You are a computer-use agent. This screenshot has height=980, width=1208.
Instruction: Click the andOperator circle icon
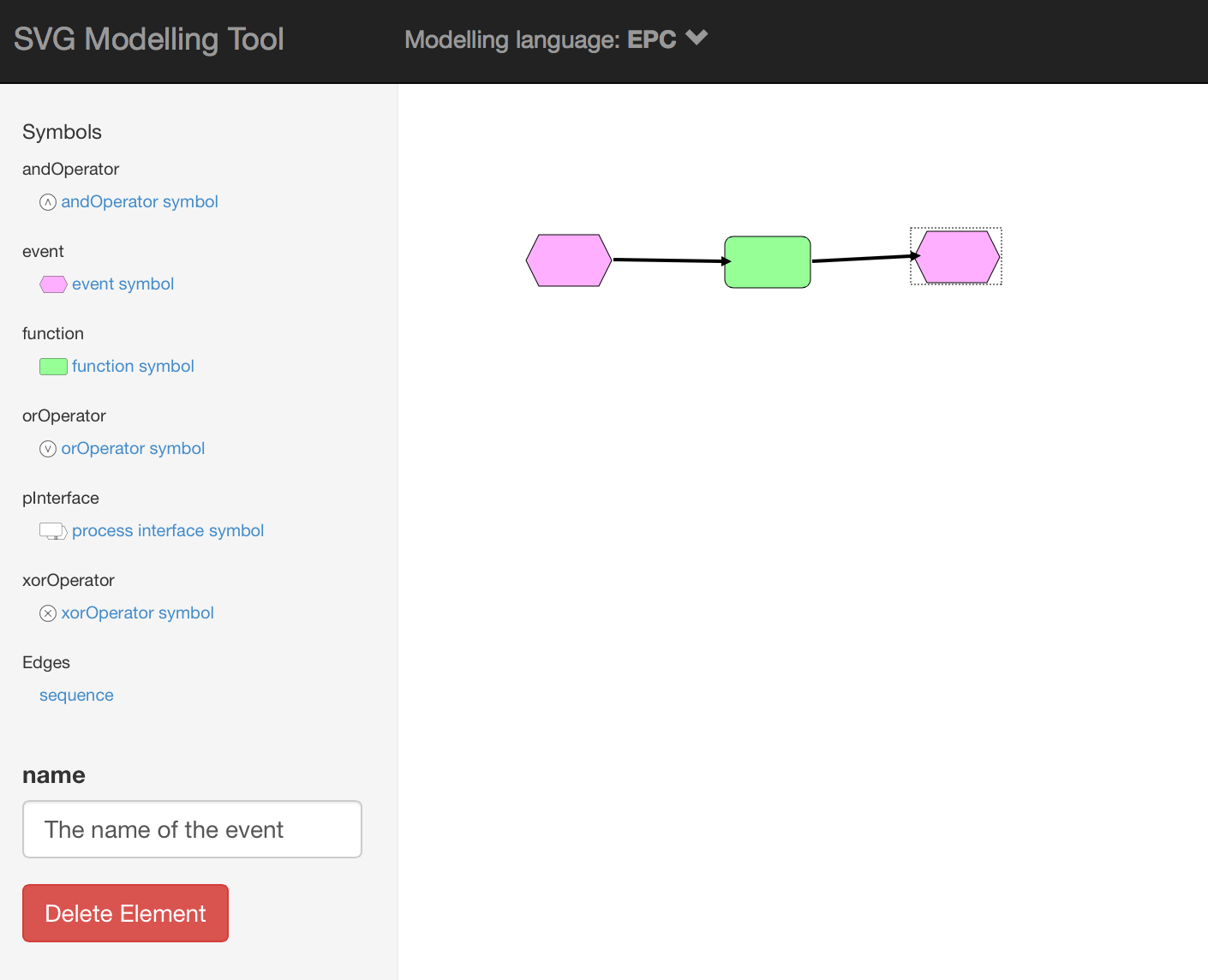pyautogui.click(x=48, y=202)
